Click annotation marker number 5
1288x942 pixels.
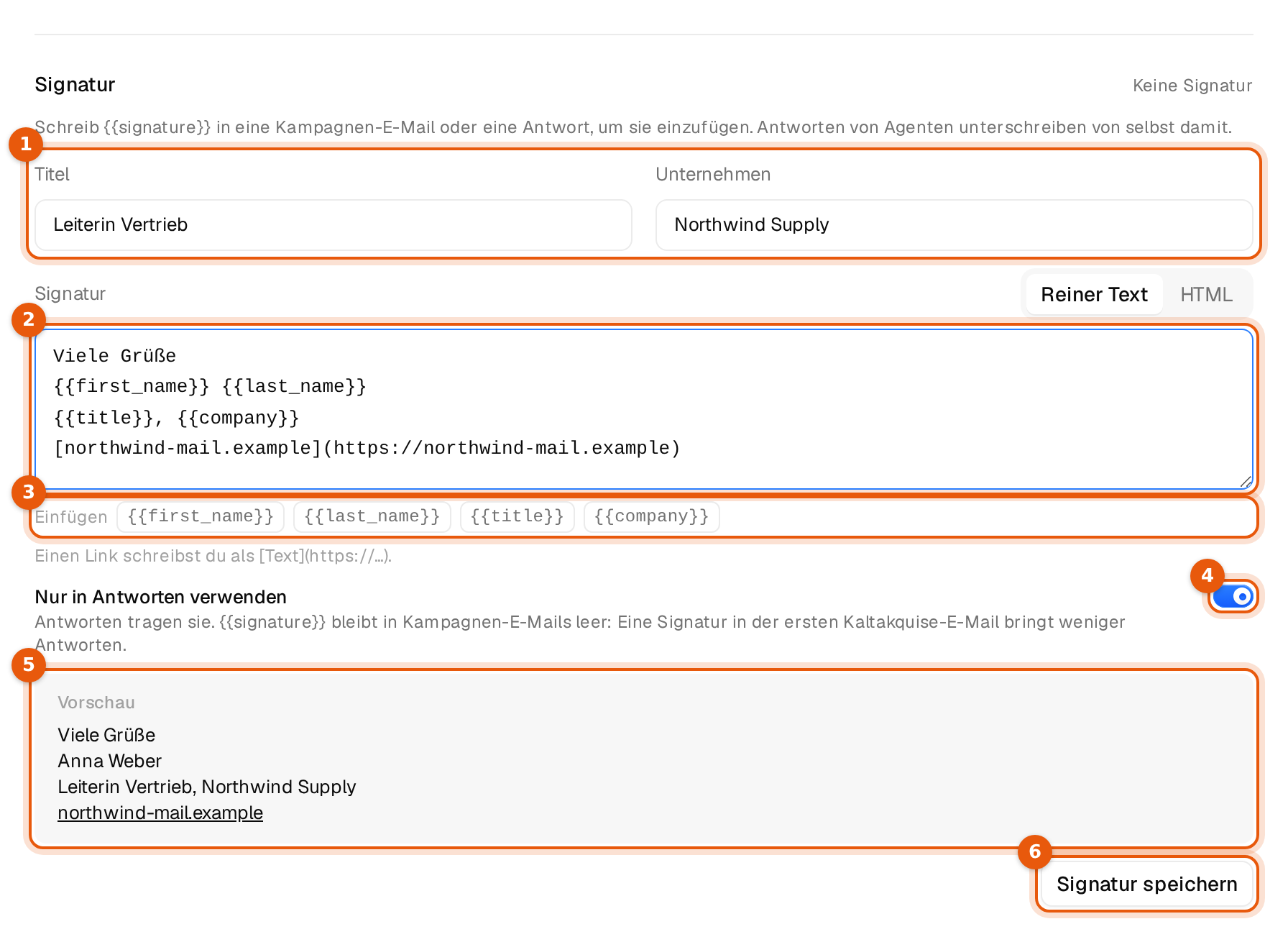tap(29, 664)
